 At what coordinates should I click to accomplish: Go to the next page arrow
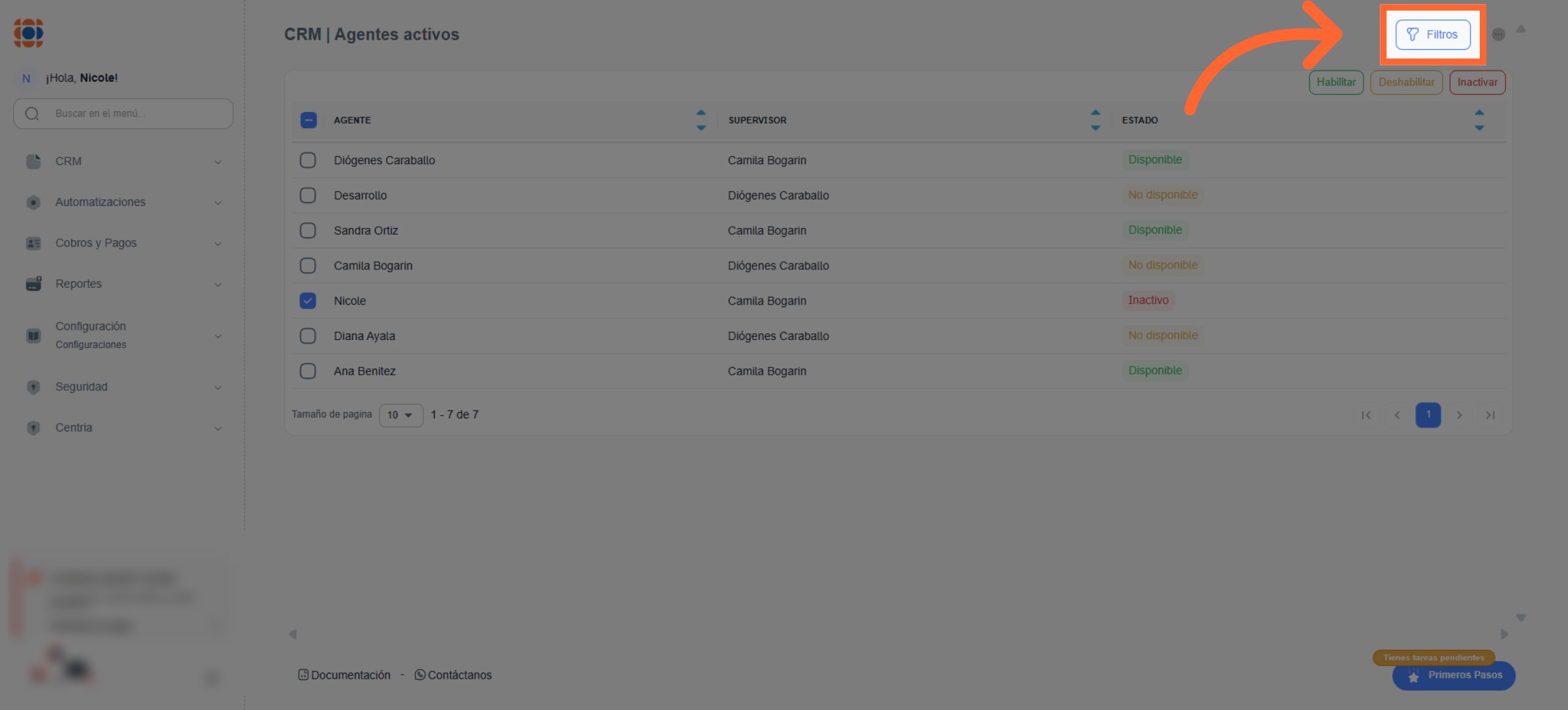pos(1459,415)
